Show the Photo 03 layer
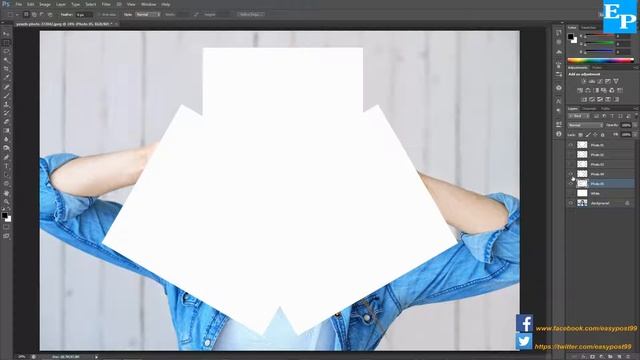Screen dimensions: 640x360 571,164
